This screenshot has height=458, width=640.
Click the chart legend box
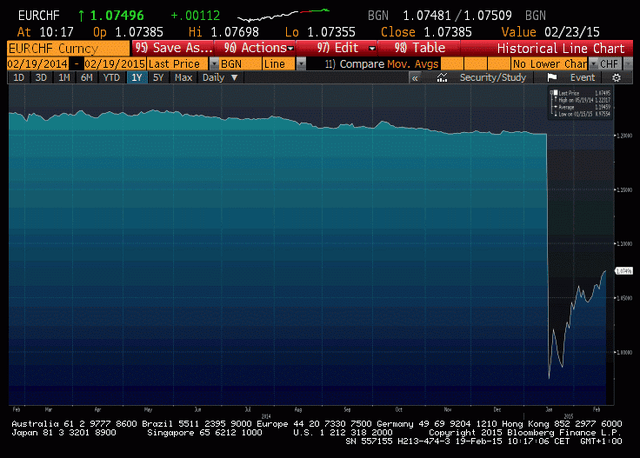pos(580,103)
